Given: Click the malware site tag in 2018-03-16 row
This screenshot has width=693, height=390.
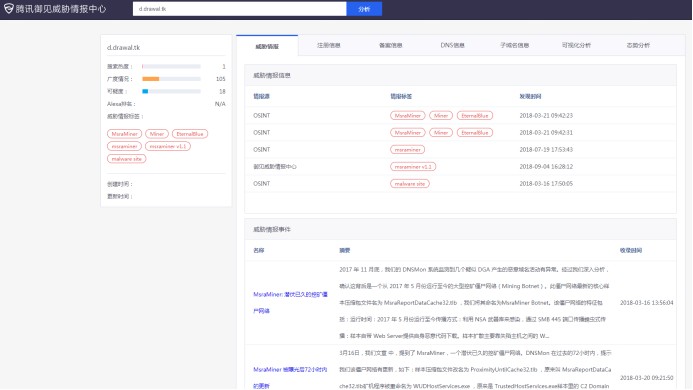Looking at the screenshot, I should point(410,184).
